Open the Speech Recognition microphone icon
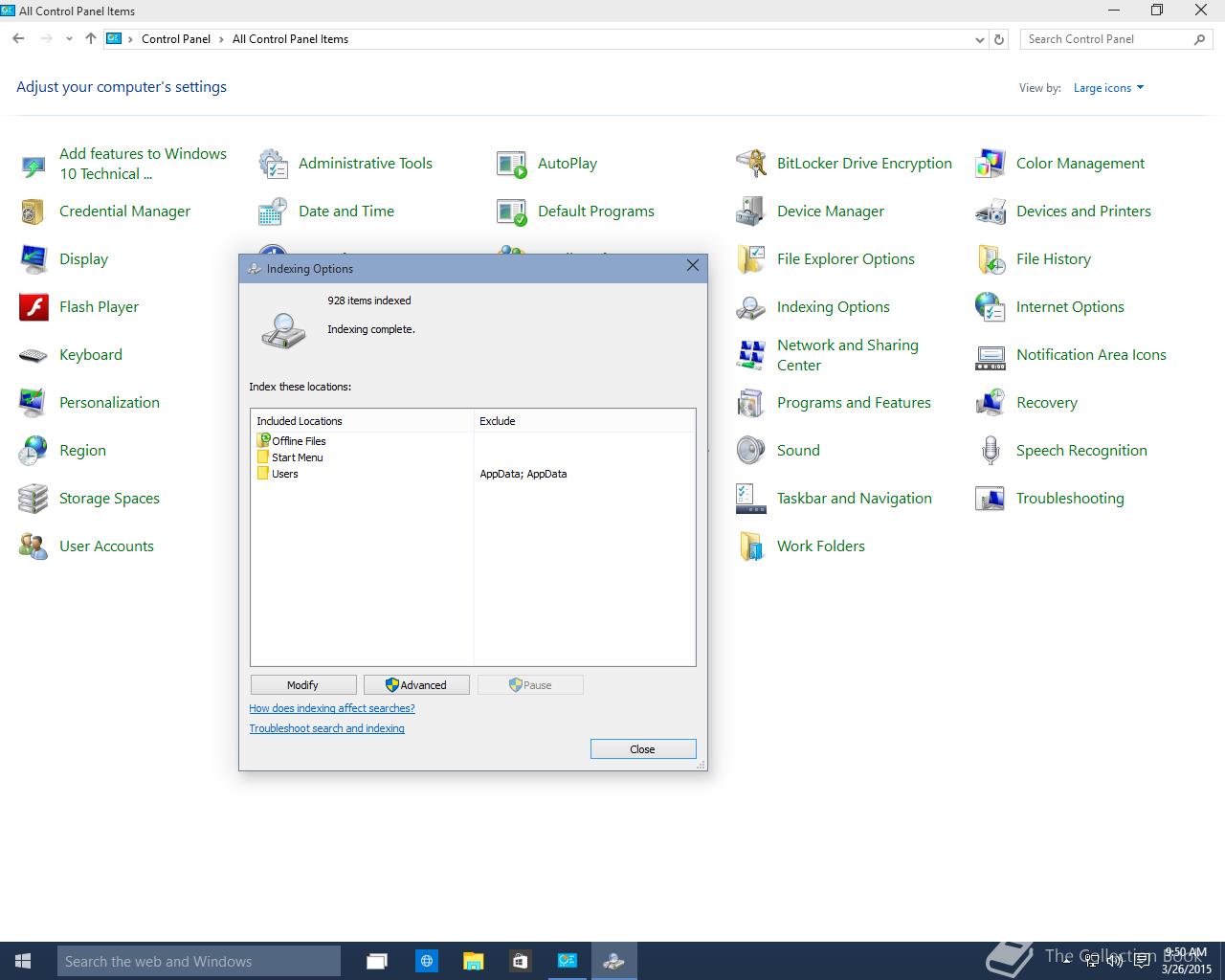 pos(991,451)
